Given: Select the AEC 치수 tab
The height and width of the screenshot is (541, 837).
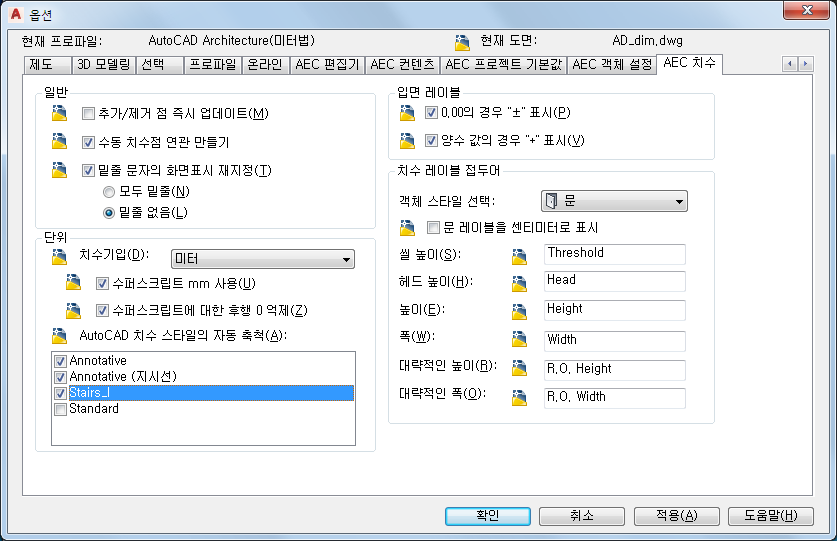Looking at the screenshot, I should click(689, 63).
